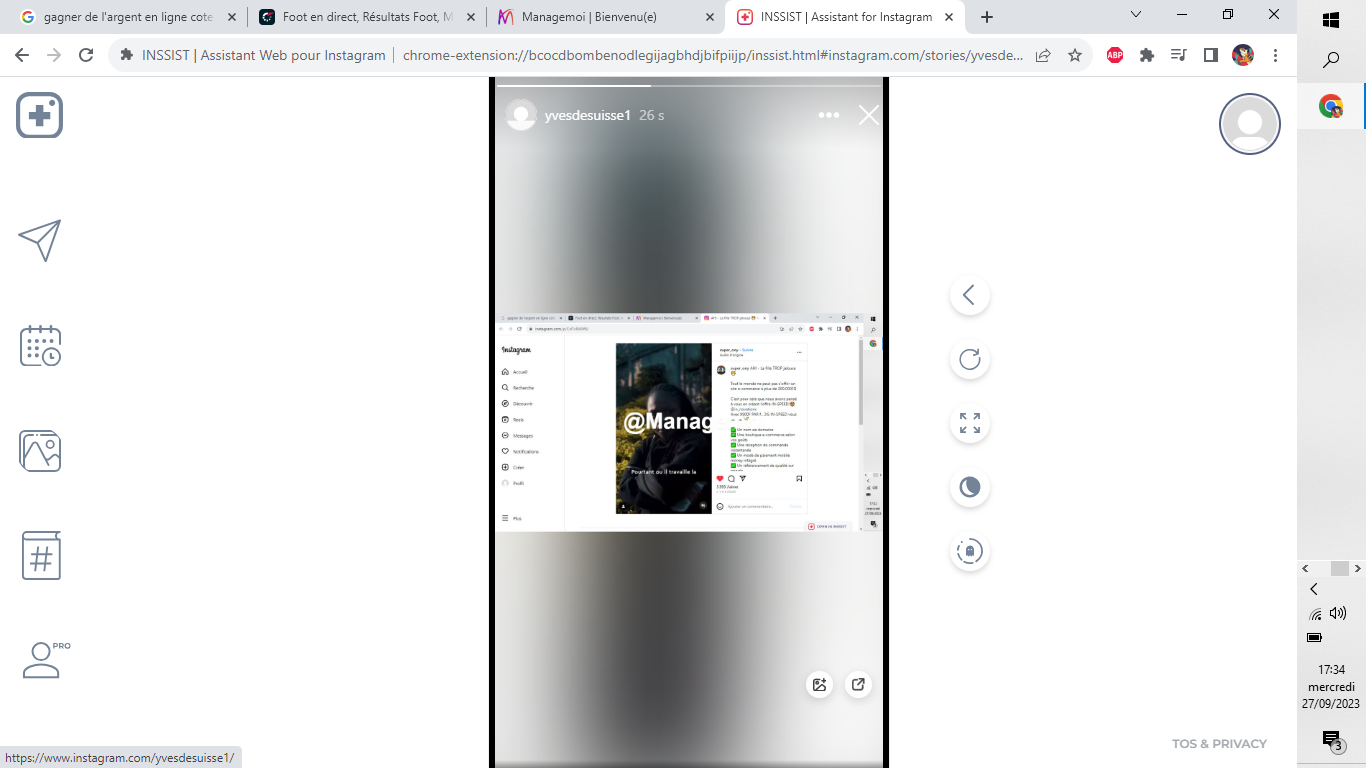1366x768 pixels.
Task: Open direct messages paper plane icon
Action: point(40,240)
